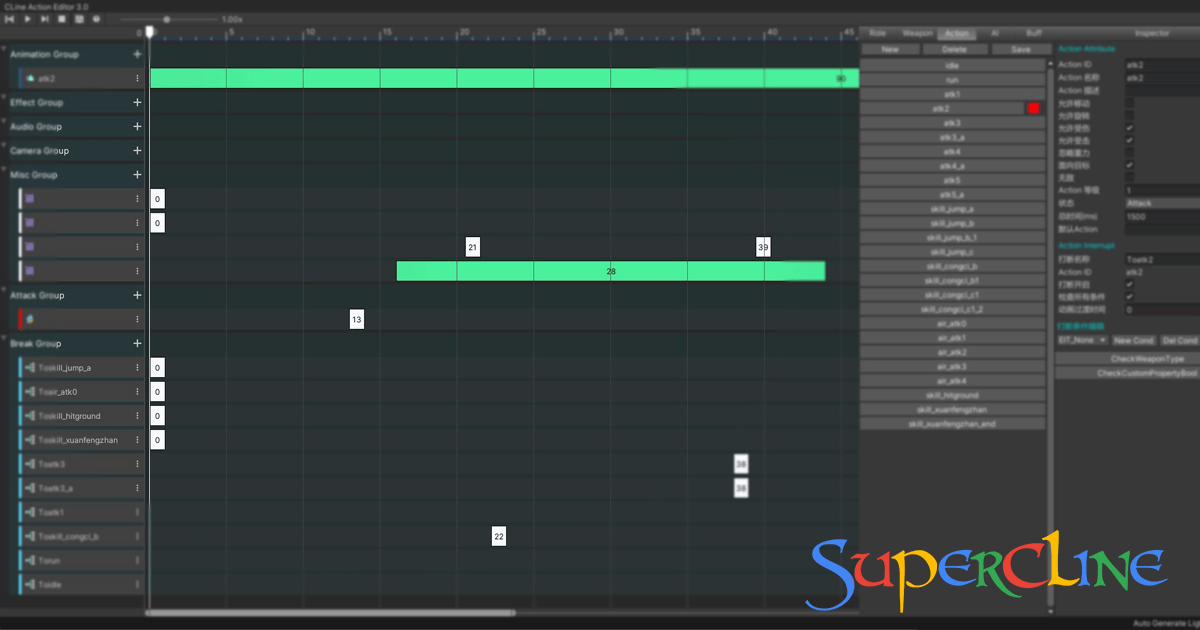Click the red swatch beside atk2
Image resolution: width=1200 pixels, height=630 pixels.
1033,108
